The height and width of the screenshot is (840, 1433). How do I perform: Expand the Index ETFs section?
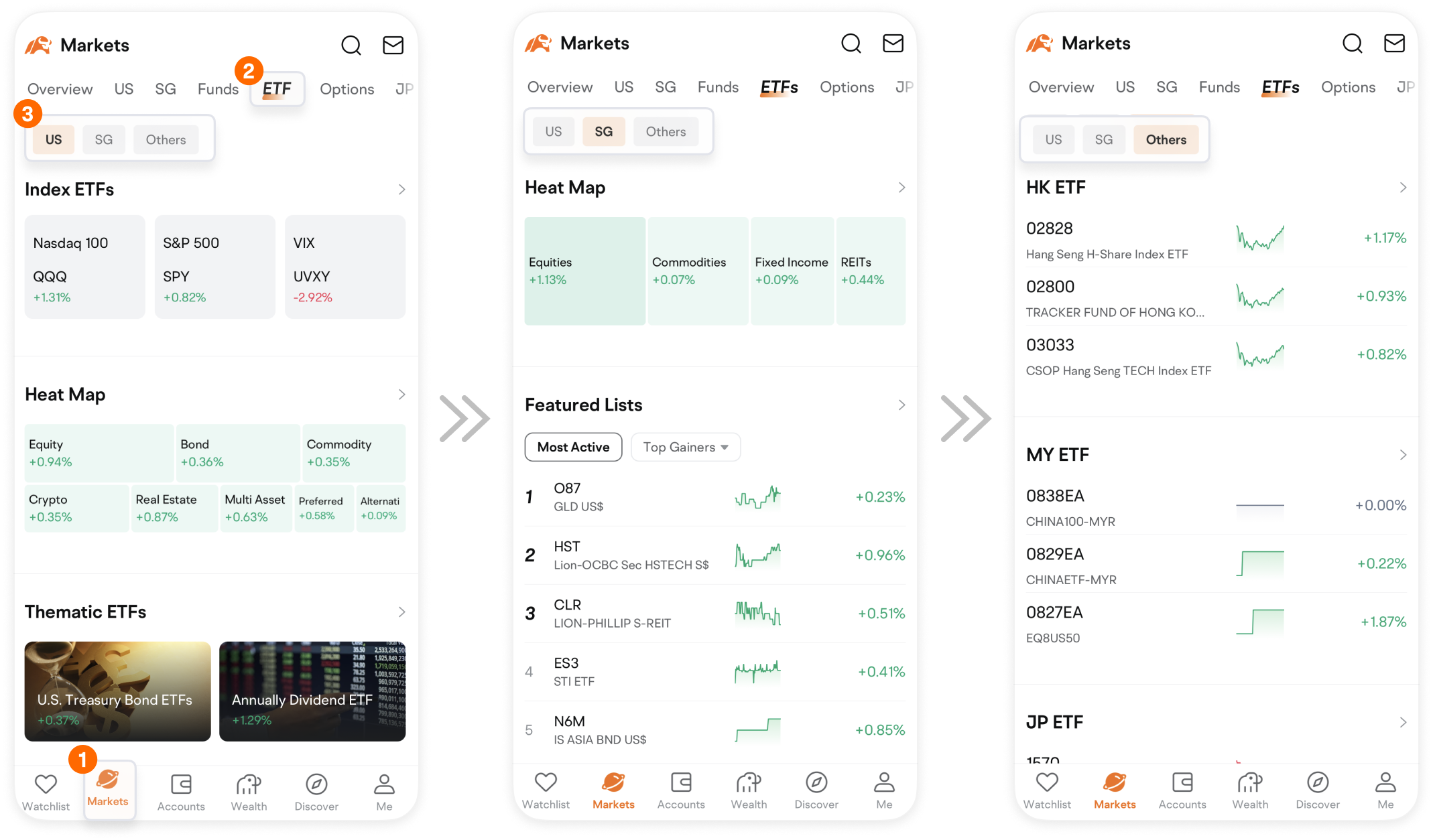(400, 189)
